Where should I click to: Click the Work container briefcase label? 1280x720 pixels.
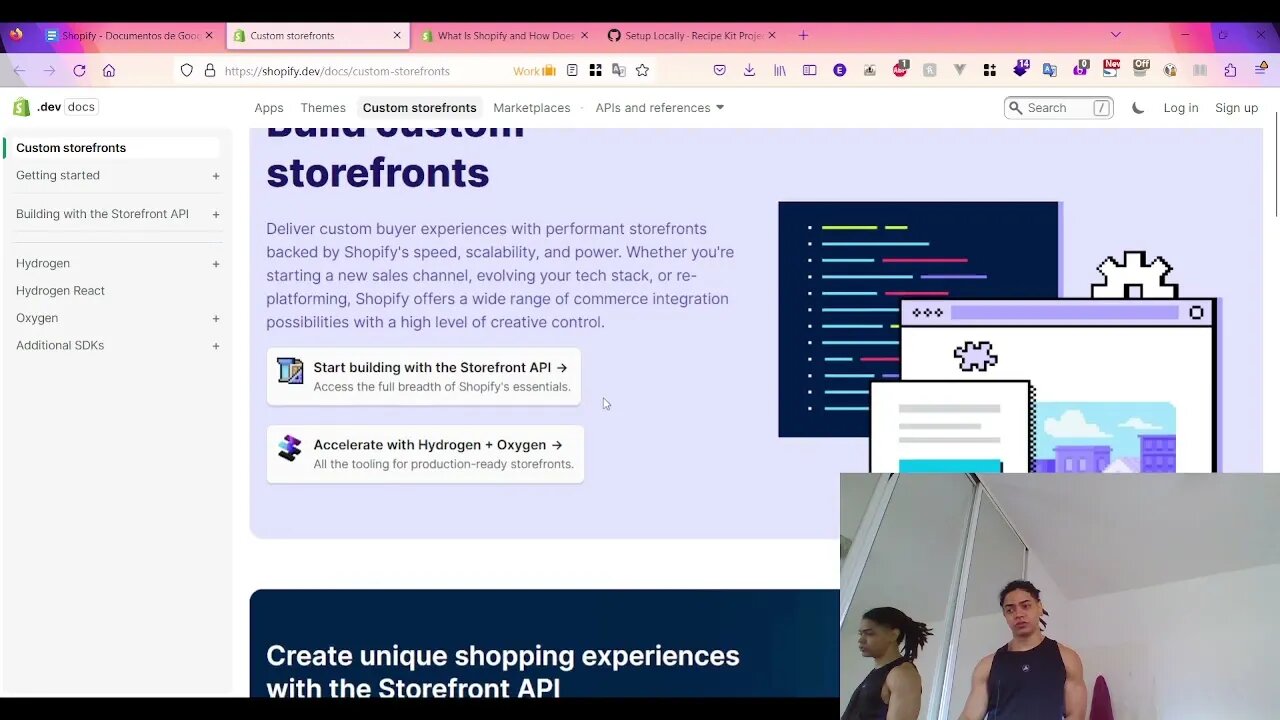point(534,71)
